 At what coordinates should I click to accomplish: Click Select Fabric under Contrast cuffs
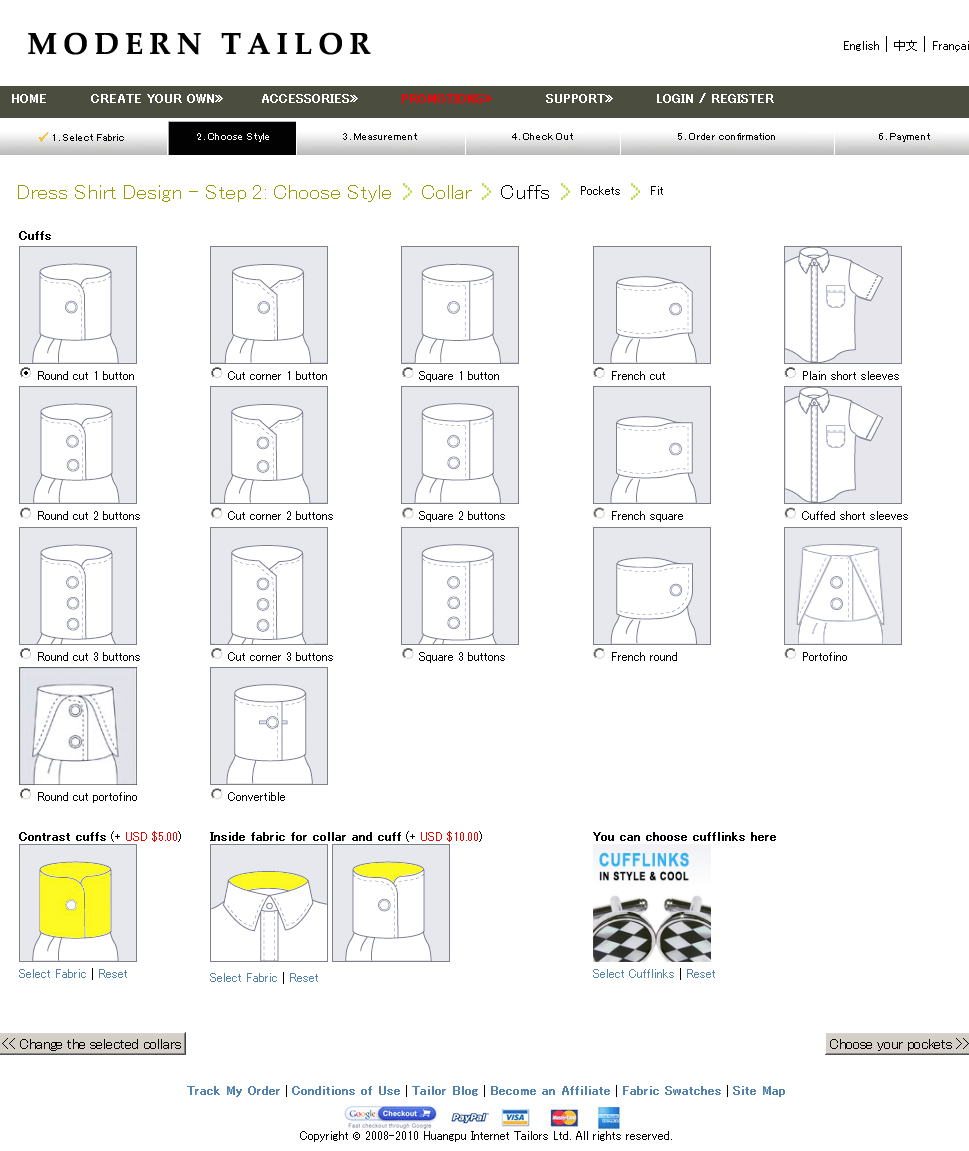52,974
